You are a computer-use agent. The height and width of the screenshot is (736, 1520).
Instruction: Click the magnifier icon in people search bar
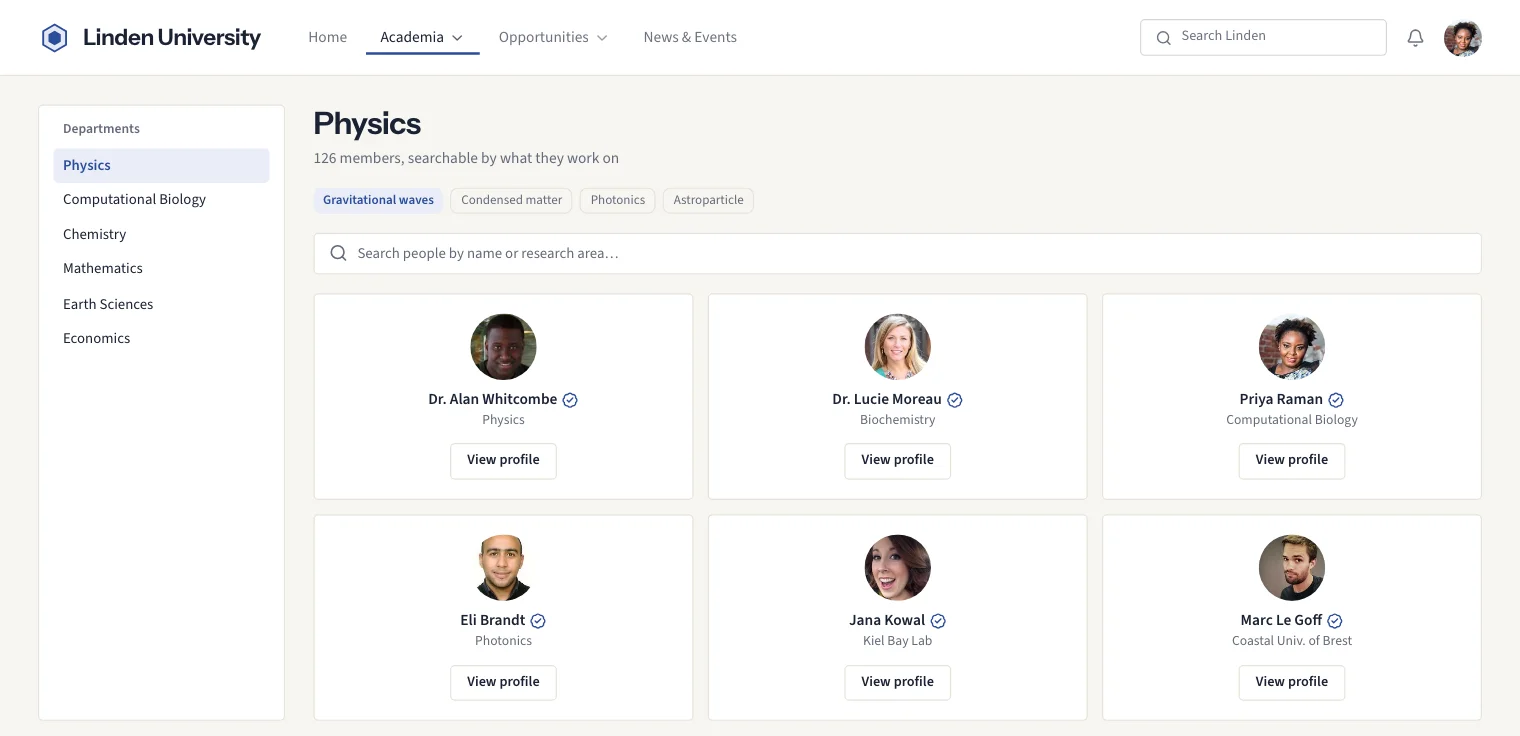(x=339, y=253)
